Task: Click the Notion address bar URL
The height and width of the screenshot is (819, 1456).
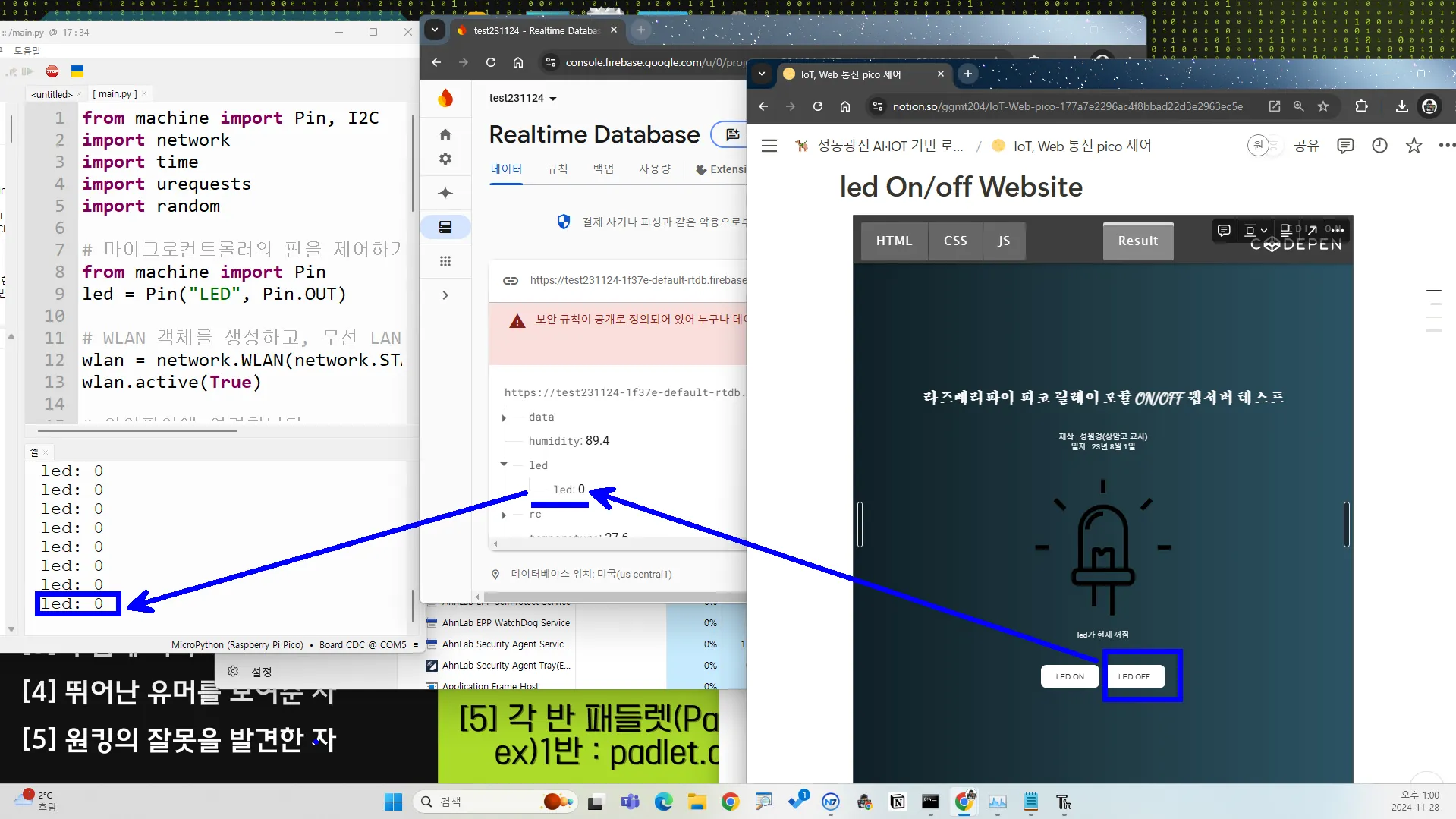Action: (1068, 106)
